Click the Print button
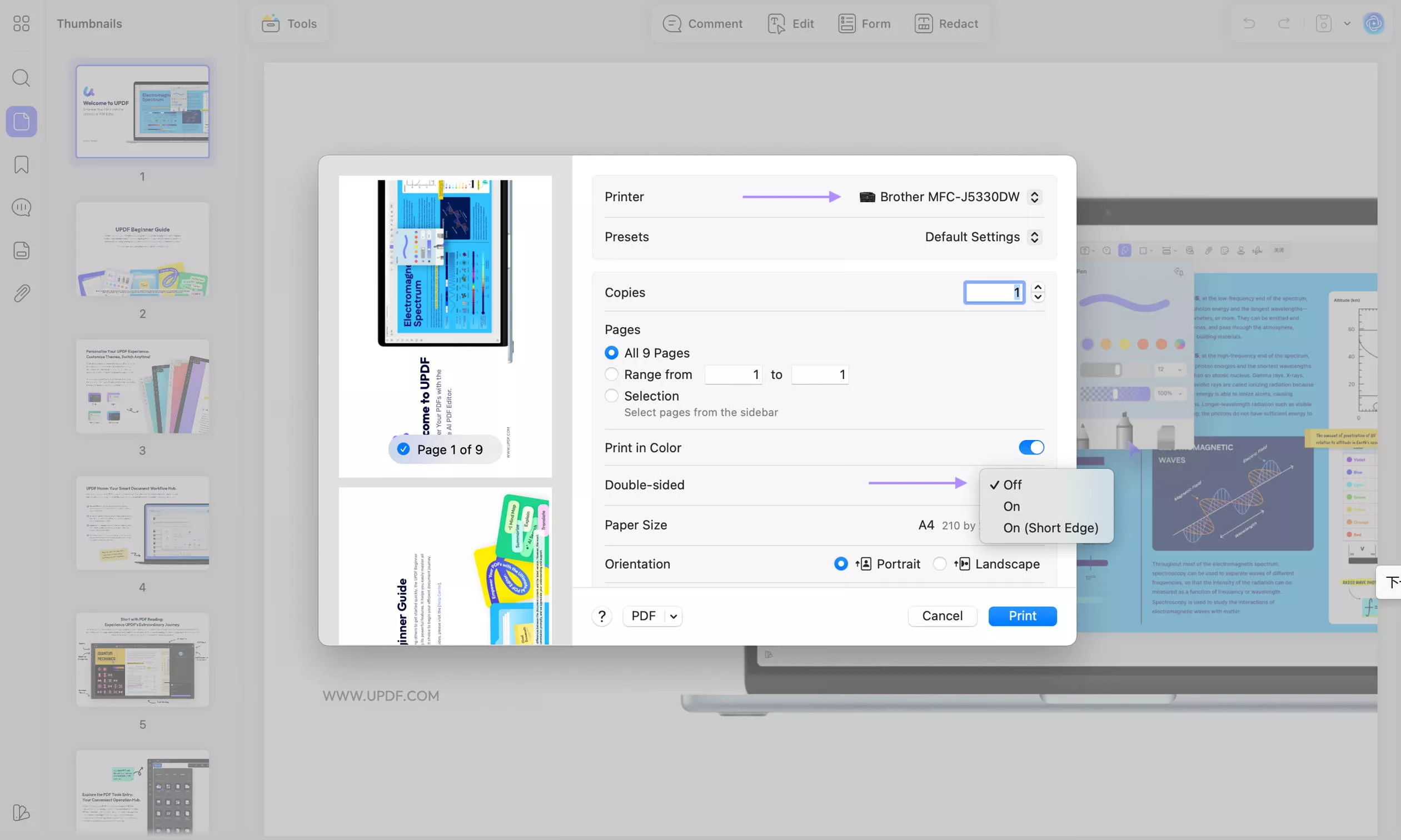This screenshot has height=840, width=1401. coord(1022,616)
